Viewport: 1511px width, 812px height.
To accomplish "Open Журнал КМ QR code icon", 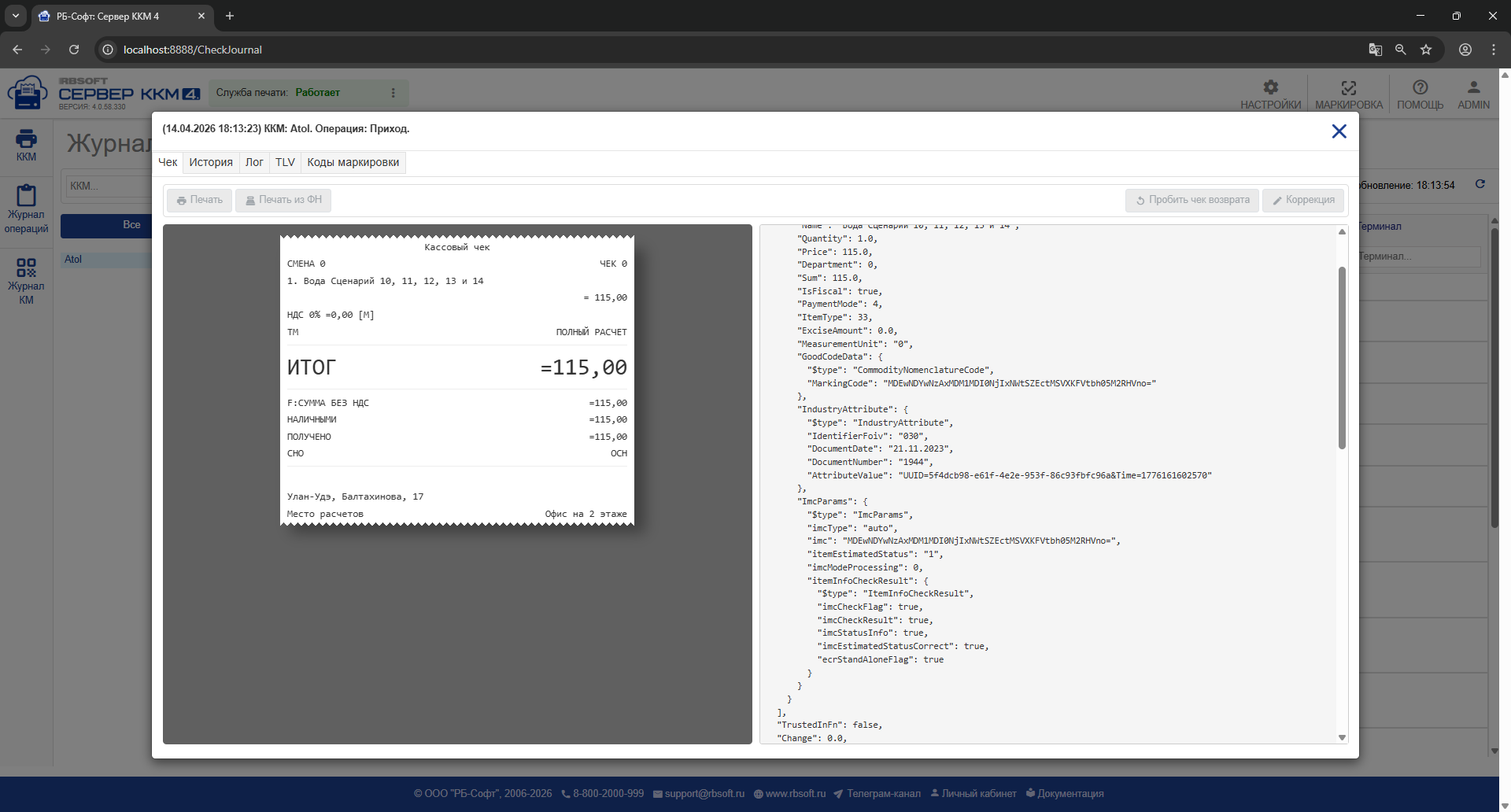I will pos(26,268).
